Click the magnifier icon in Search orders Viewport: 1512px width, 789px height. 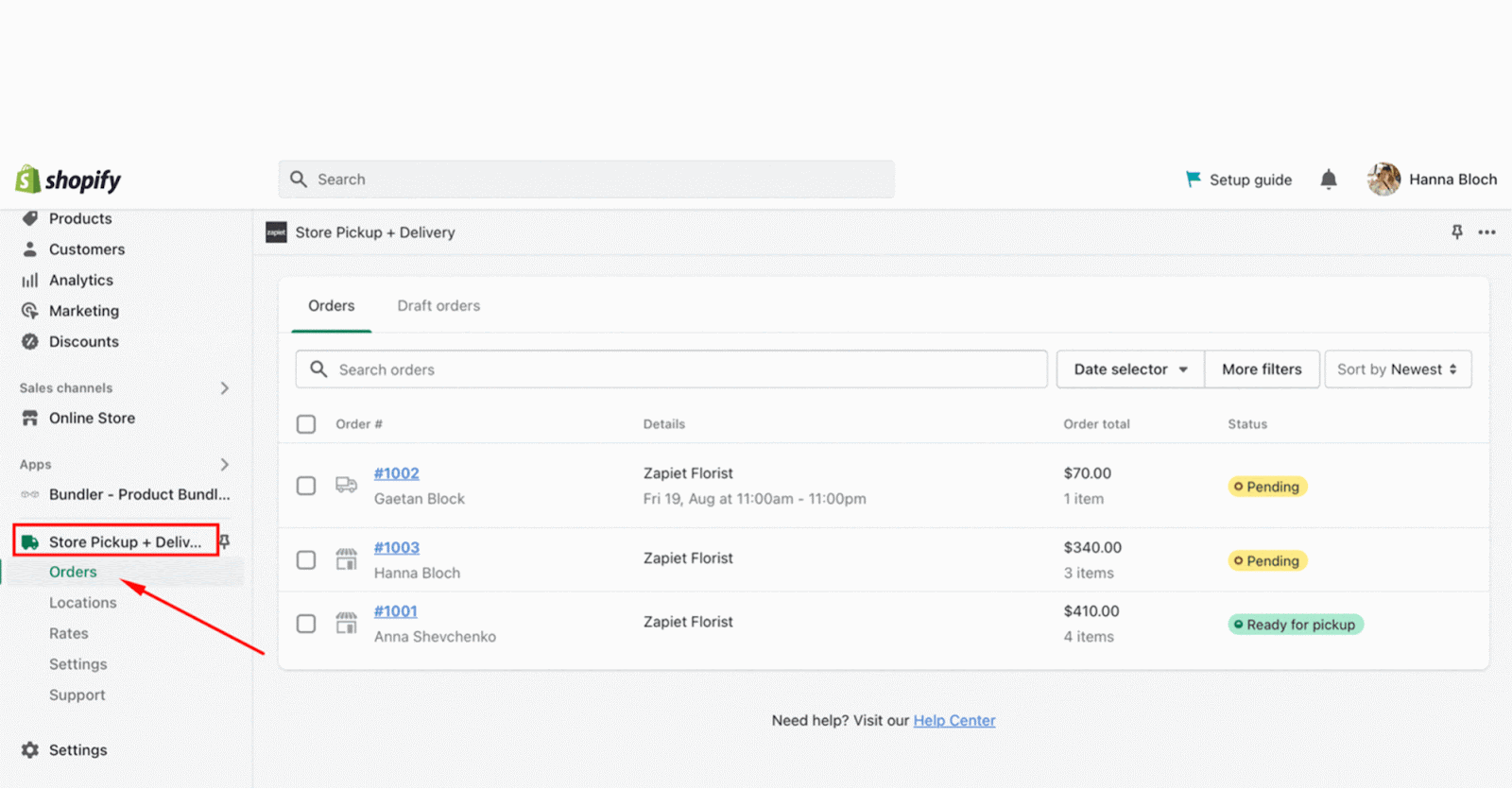pyautogui.click(x=318, y=369)
